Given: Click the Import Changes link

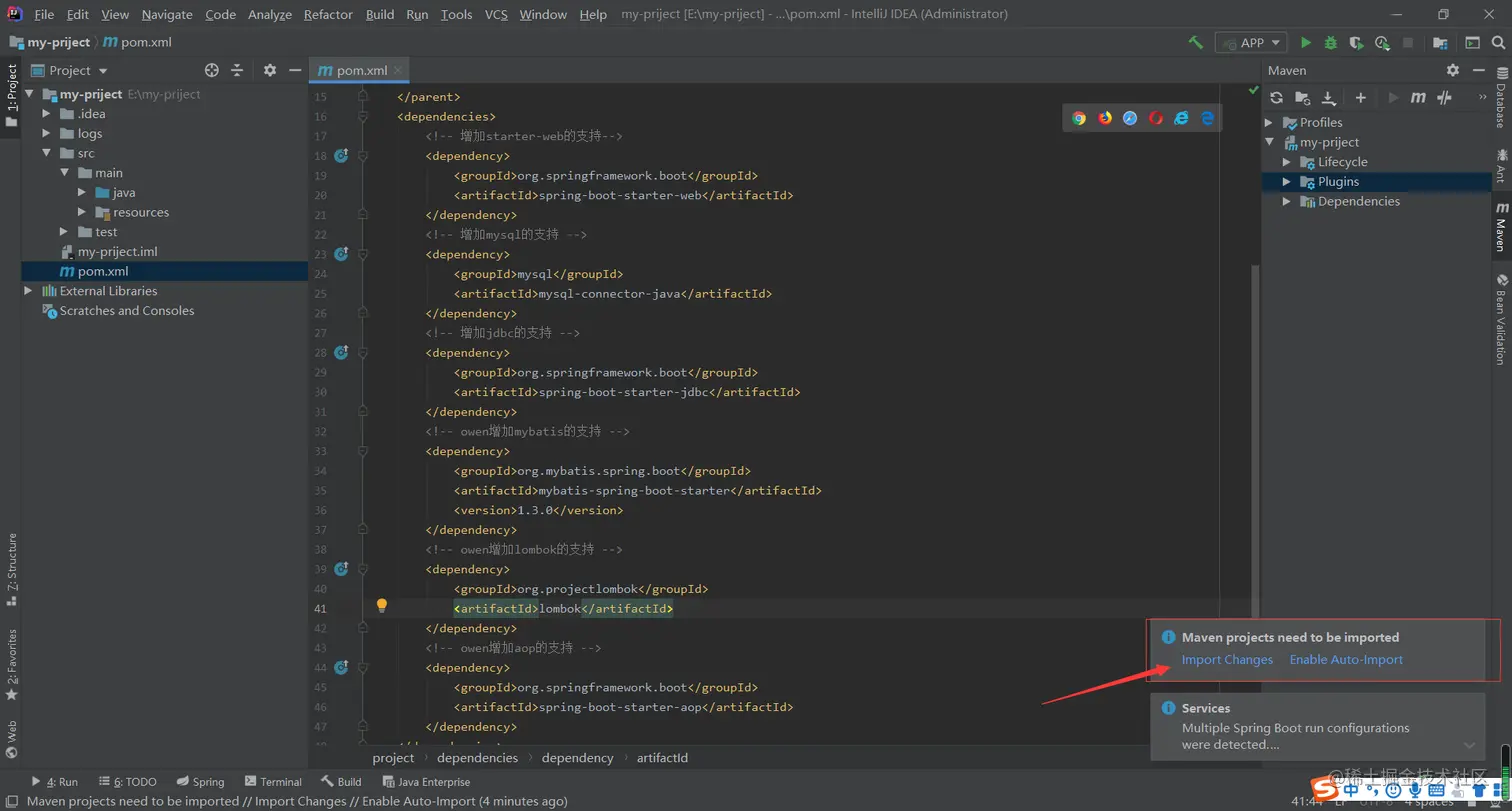Looking at the screenshot, I should coord(1227,660).
